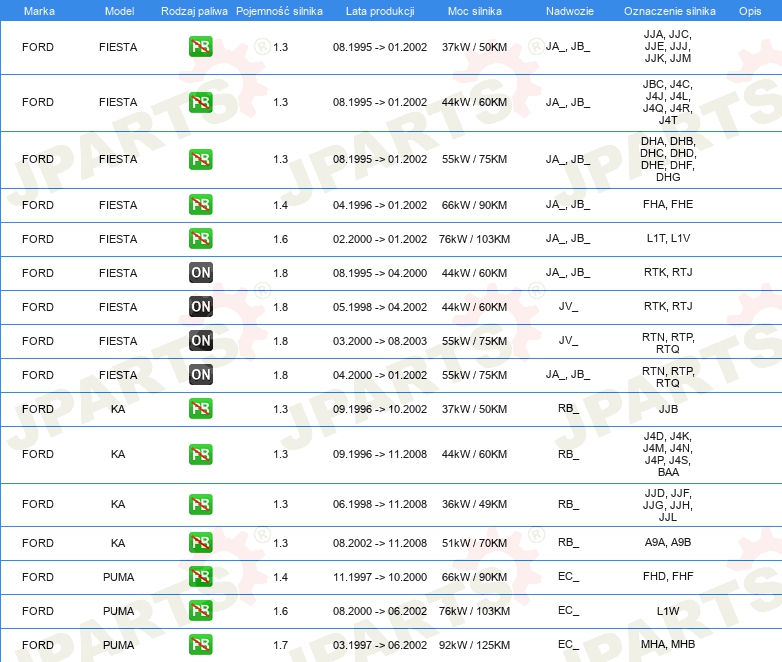Viewport: 782px width, 662px height.
Task: Click the Rodzaj paliwa column header
Action: click(194, 11)
